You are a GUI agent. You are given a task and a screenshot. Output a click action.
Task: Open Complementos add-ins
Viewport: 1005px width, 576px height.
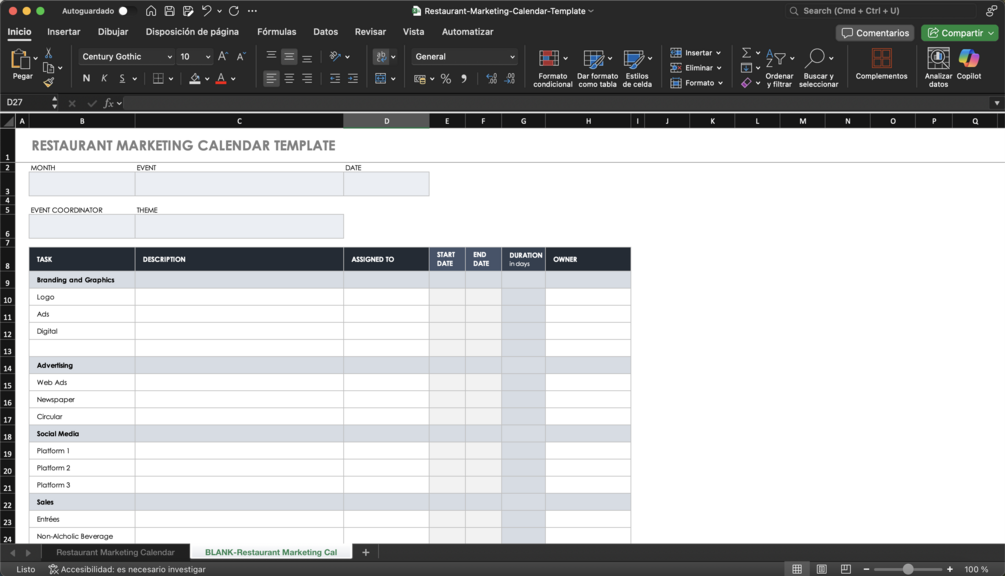tap(881, 64)
